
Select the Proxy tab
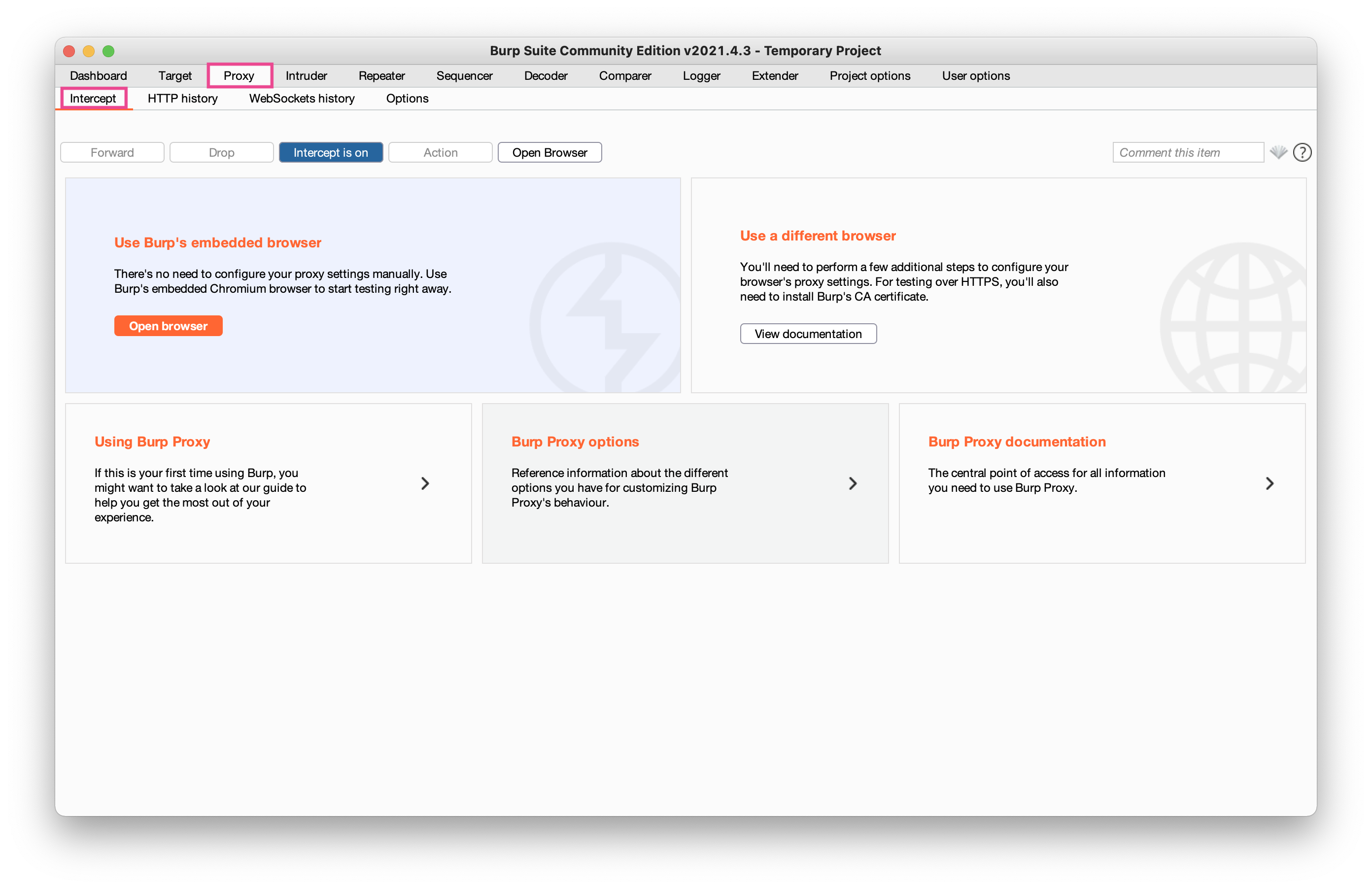click(239, 75)
